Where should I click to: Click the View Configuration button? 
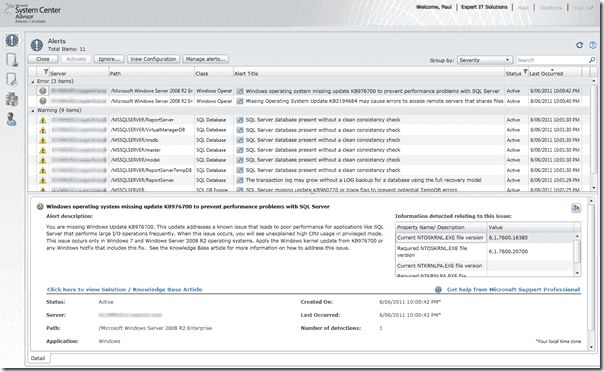[153, 59]
